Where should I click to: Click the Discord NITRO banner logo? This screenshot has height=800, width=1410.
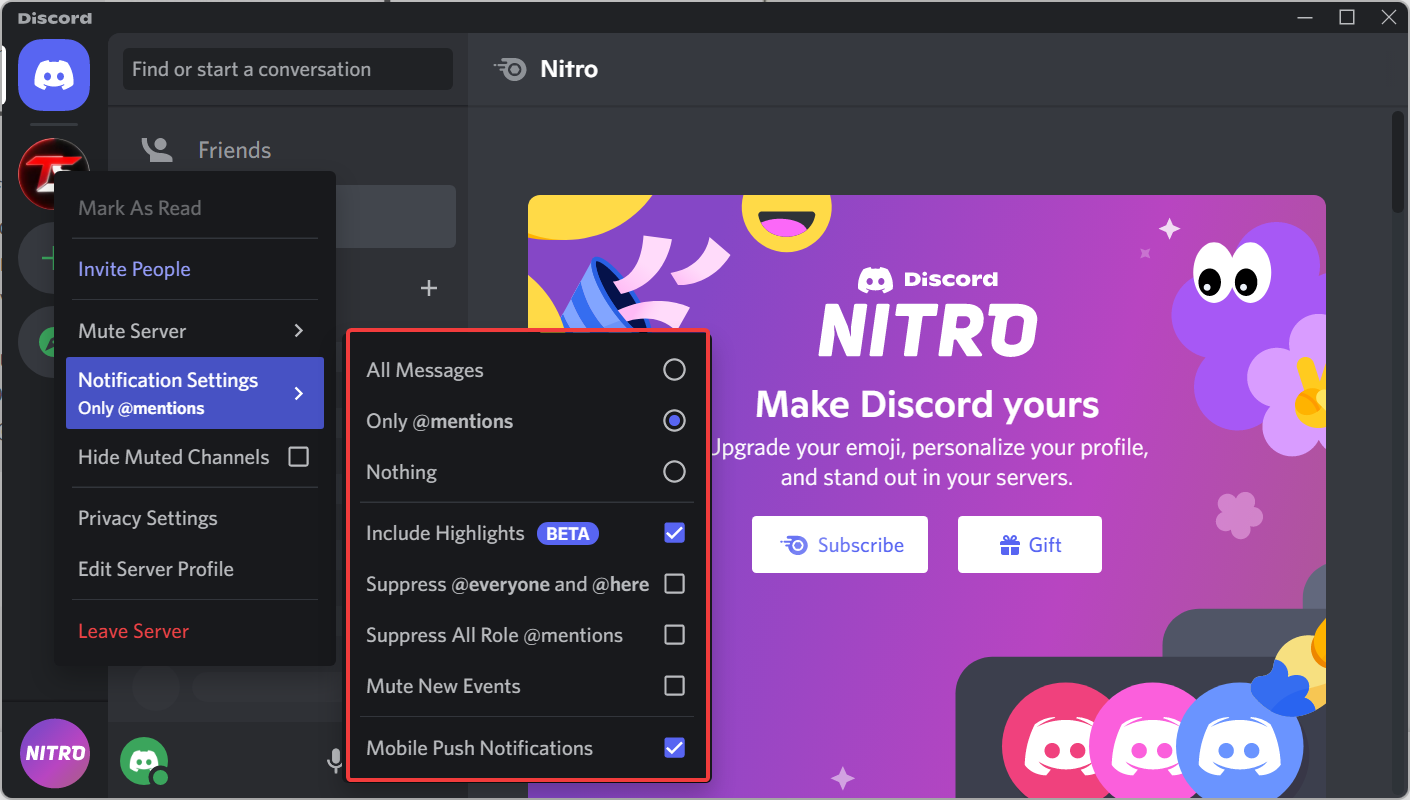tap(927, 313)
